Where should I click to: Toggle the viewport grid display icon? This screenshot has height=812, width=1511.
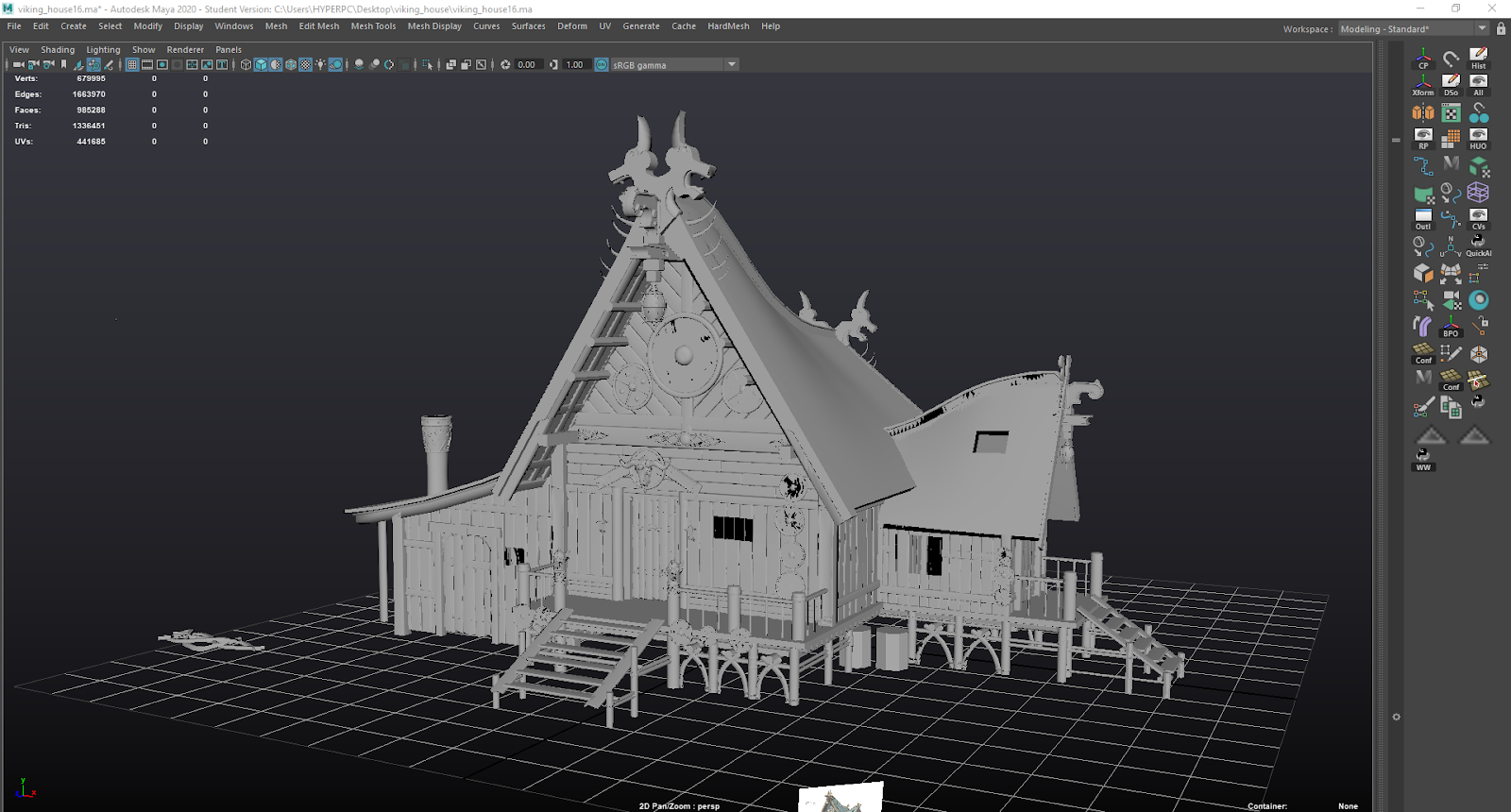132,65
